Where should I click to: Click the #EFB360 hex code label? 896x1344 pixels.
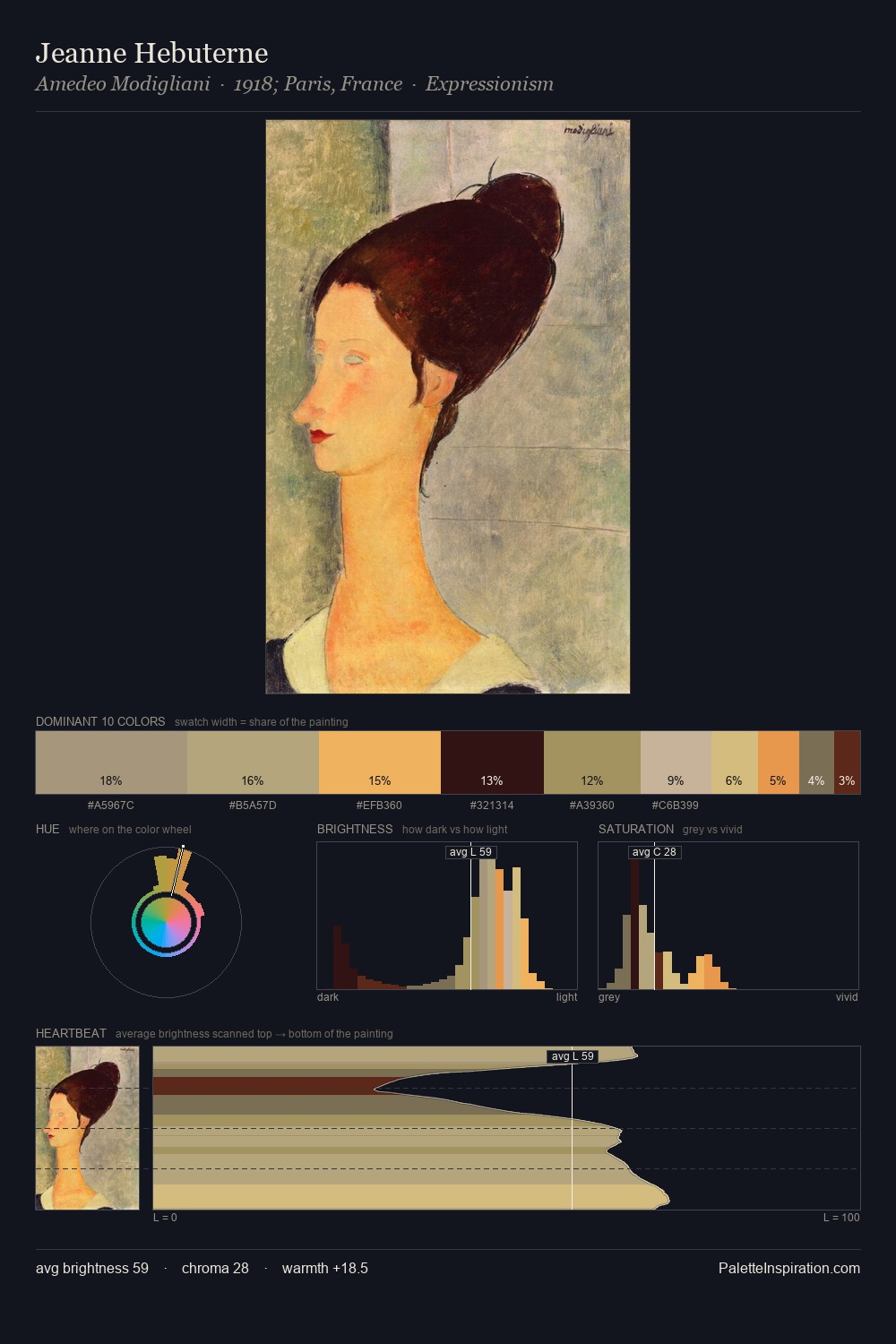pyautogui.click(x=380, y=806)
